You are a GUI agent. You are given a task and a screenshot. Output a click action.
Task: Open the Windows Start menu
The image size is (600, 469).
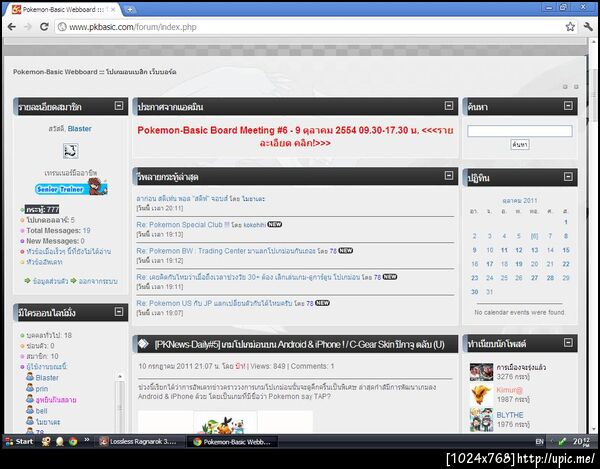pos(19,441)
